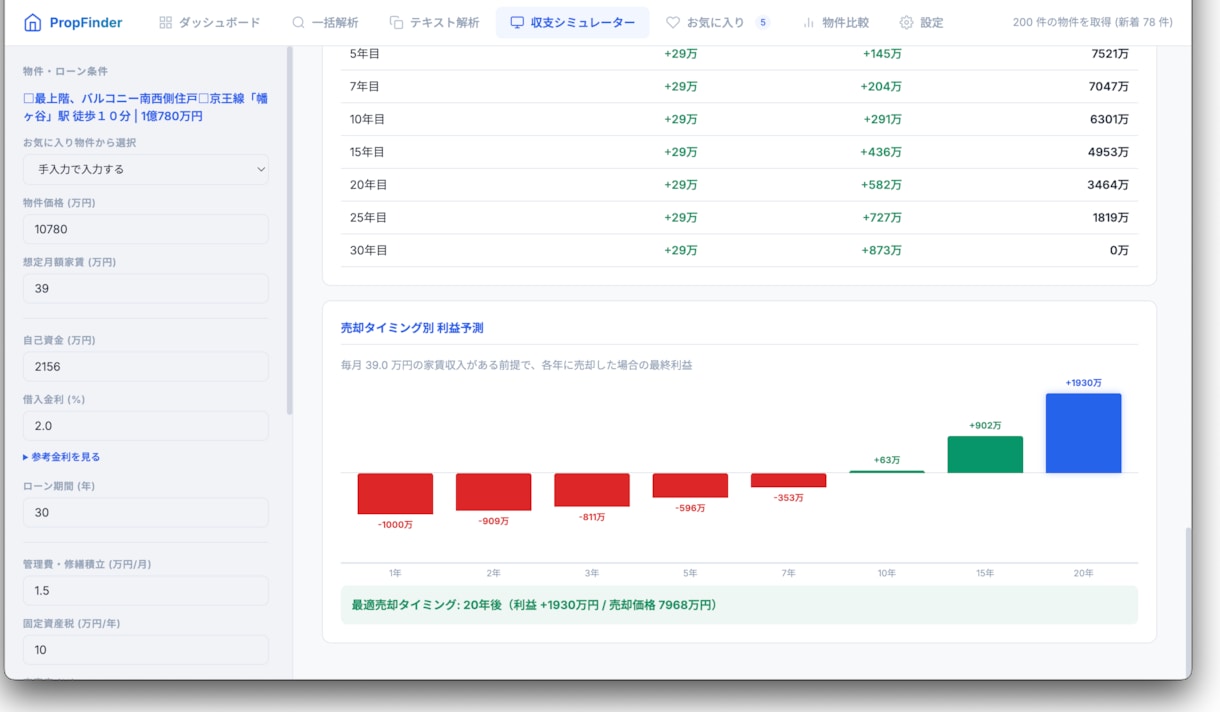
Task: Click the 2年 bar showing -909万
Action: (x=493, y=492)
